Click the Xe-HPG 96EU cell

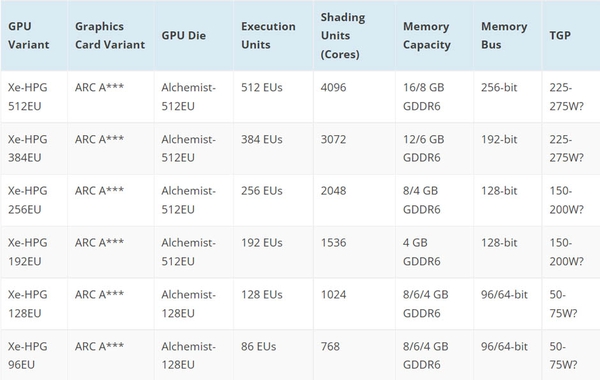tap(28, 356)
